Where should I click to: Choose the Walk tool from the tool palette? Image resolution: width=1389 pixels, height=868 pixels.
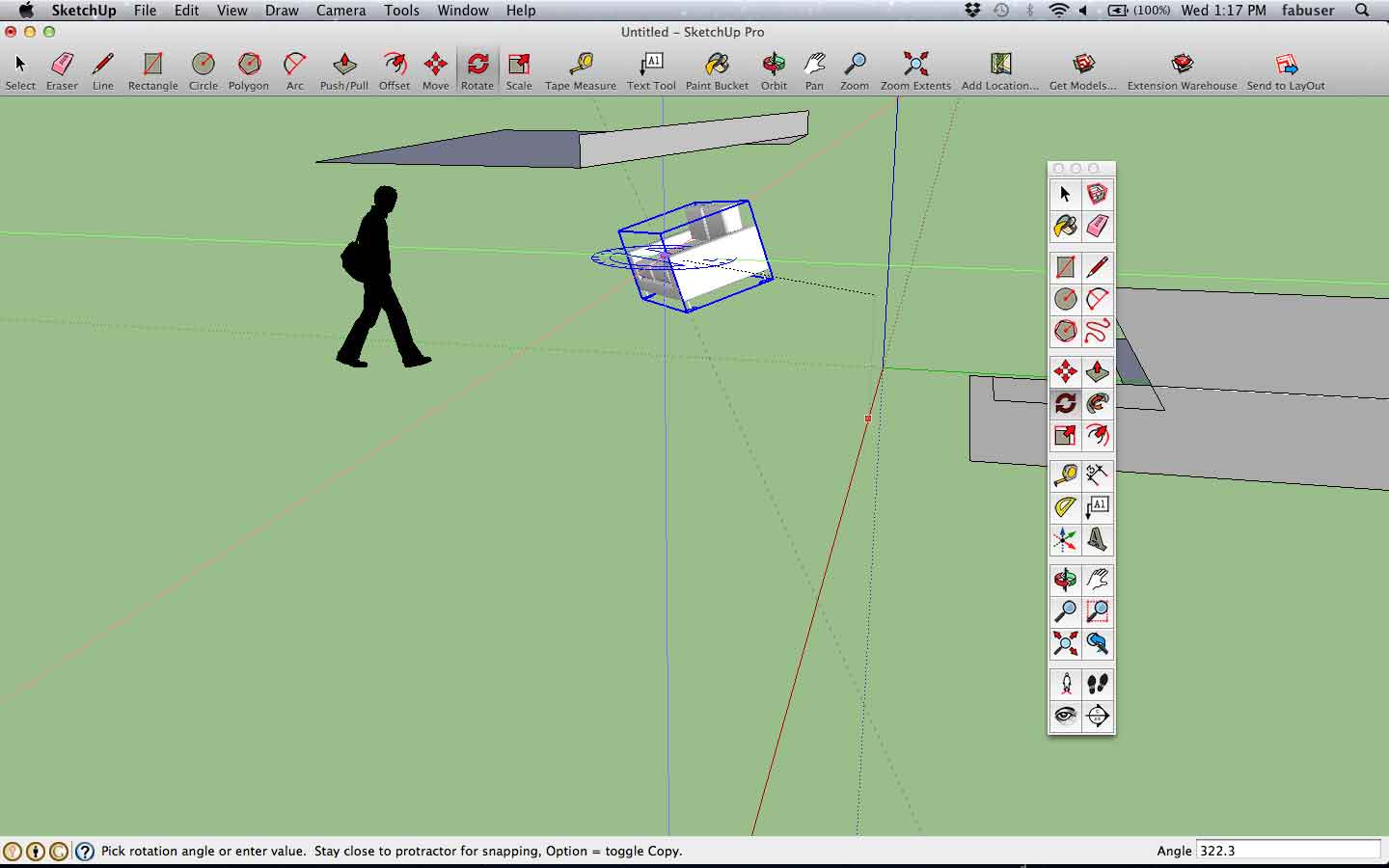click(x=1097, y=684)
